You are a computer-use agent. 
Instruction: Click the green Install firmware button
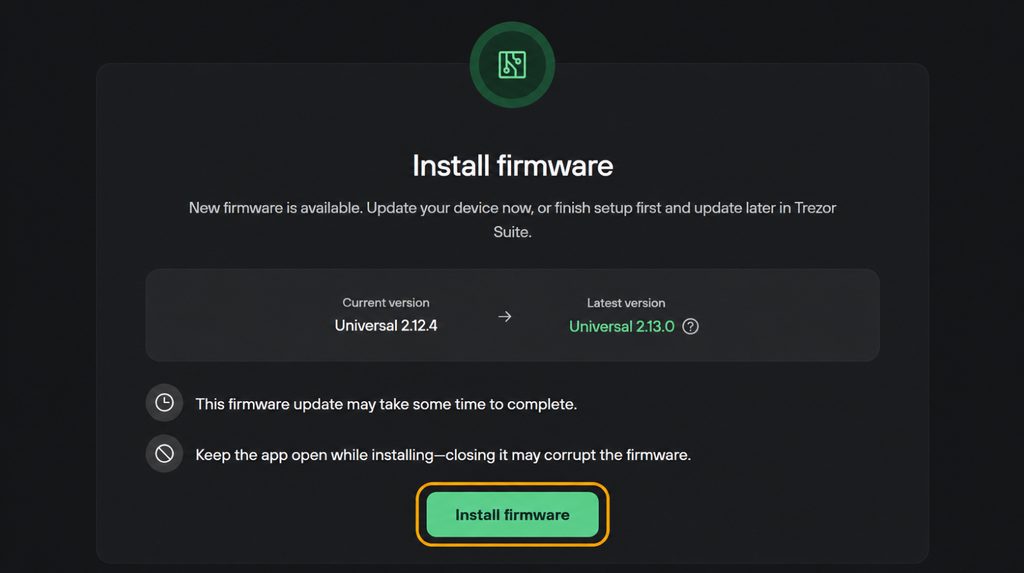point(512,515)
